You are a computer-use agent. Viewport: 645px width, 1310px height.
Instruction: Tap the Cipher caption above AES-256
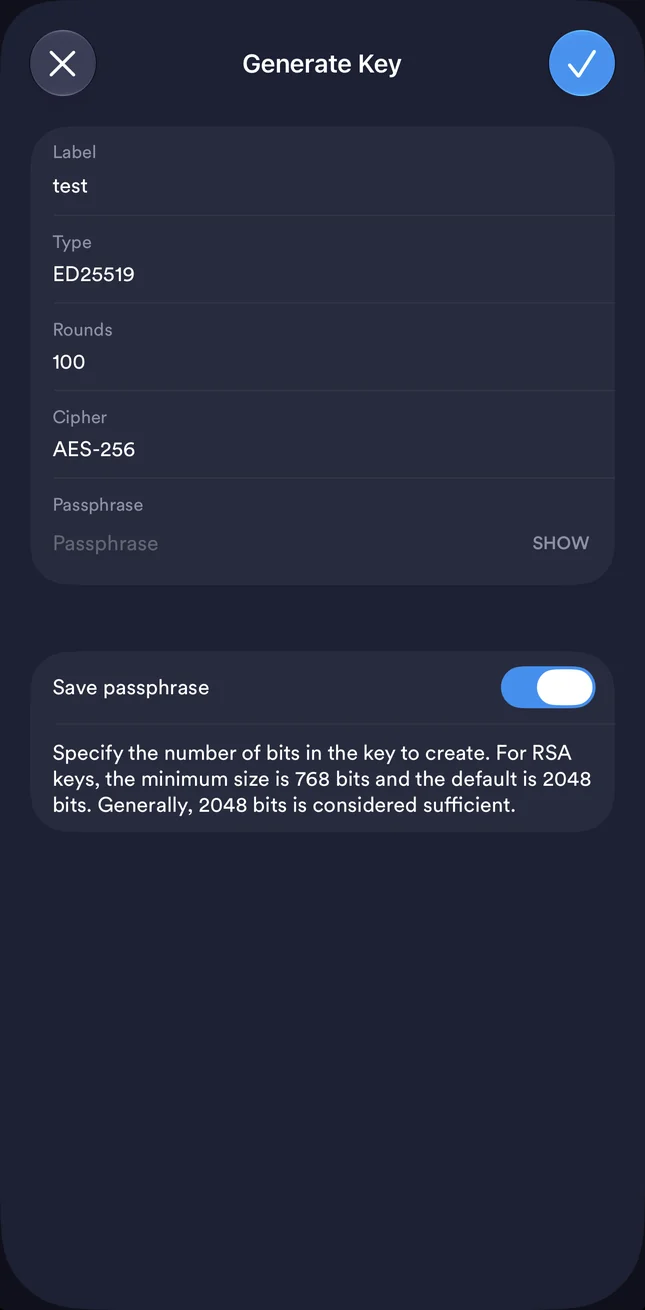(x=80, y=417)
